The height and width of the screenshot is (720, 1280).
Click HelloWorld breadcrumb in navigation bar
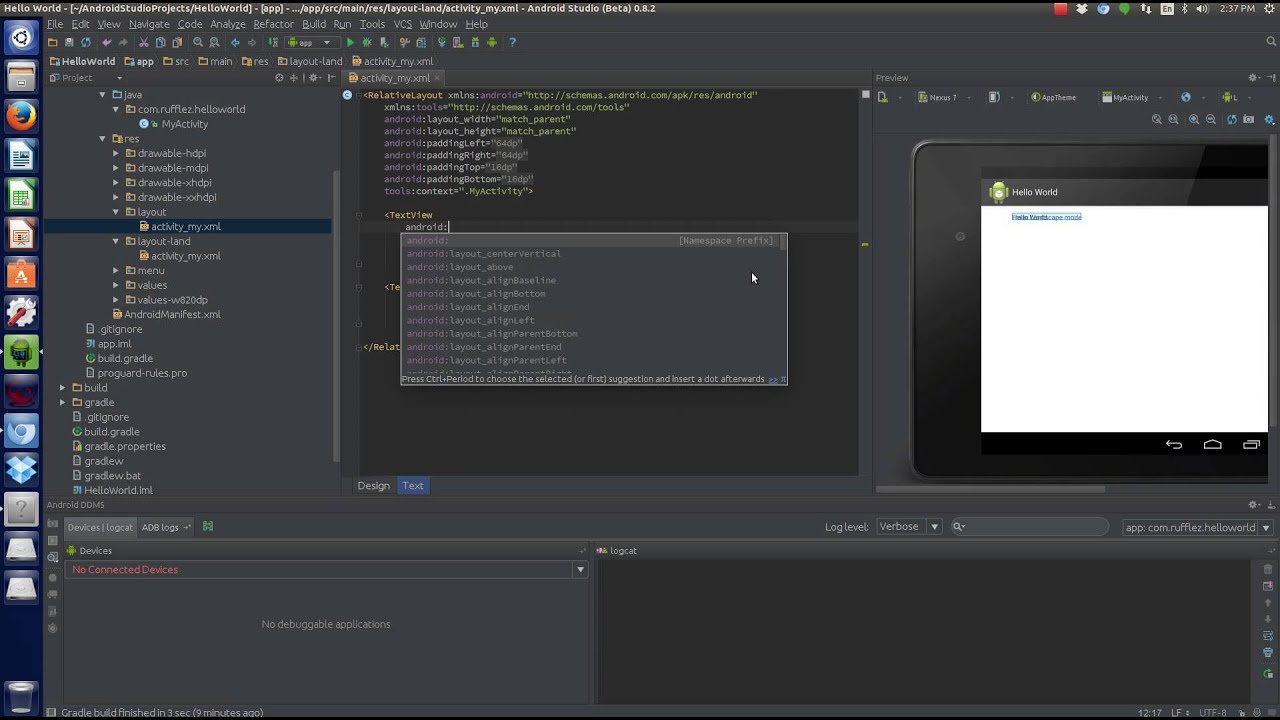[x=82, y=61]
